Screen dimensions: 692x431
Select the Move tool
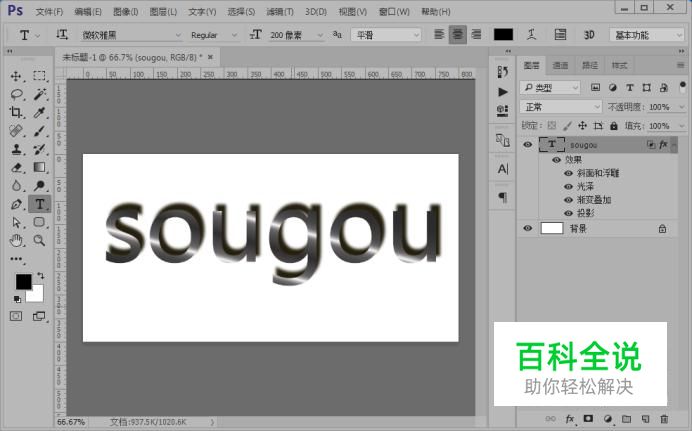[16, 76]
